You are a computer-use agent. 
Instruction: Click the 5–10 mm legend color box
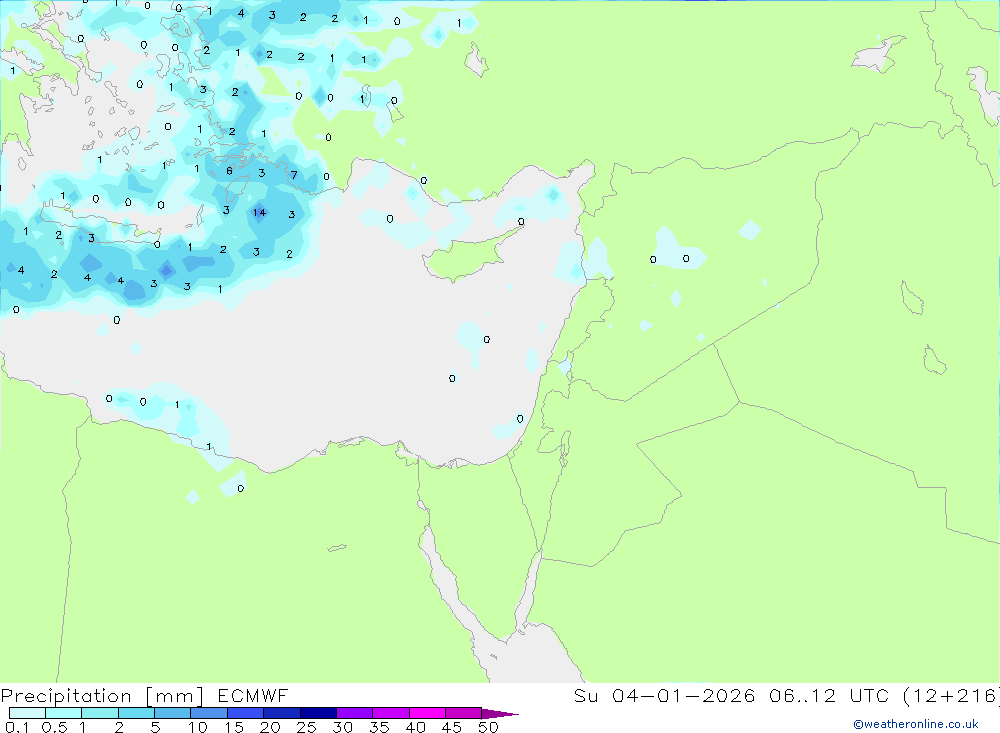tap(172, 713)
